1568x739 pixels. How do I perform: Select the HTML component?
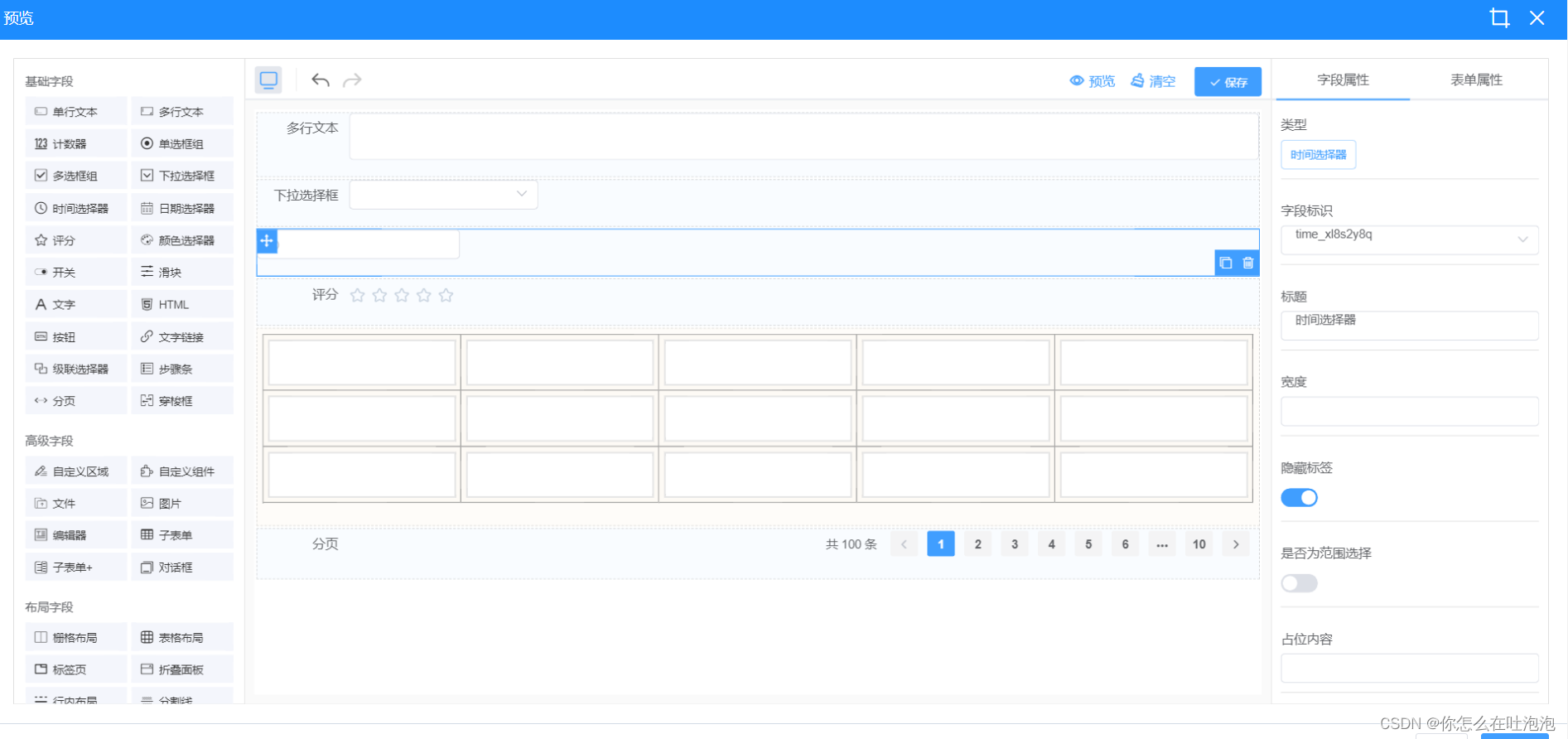click(182, 304)
